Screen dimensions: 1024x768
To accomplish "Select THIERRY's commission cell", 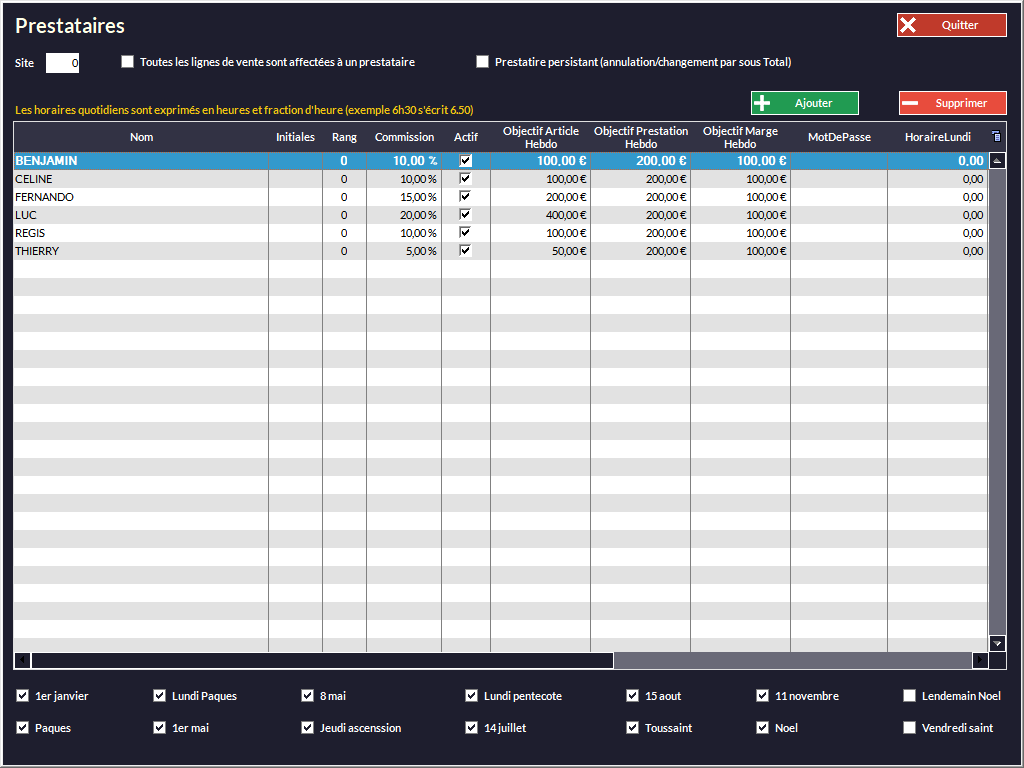I will click(404, 251).
